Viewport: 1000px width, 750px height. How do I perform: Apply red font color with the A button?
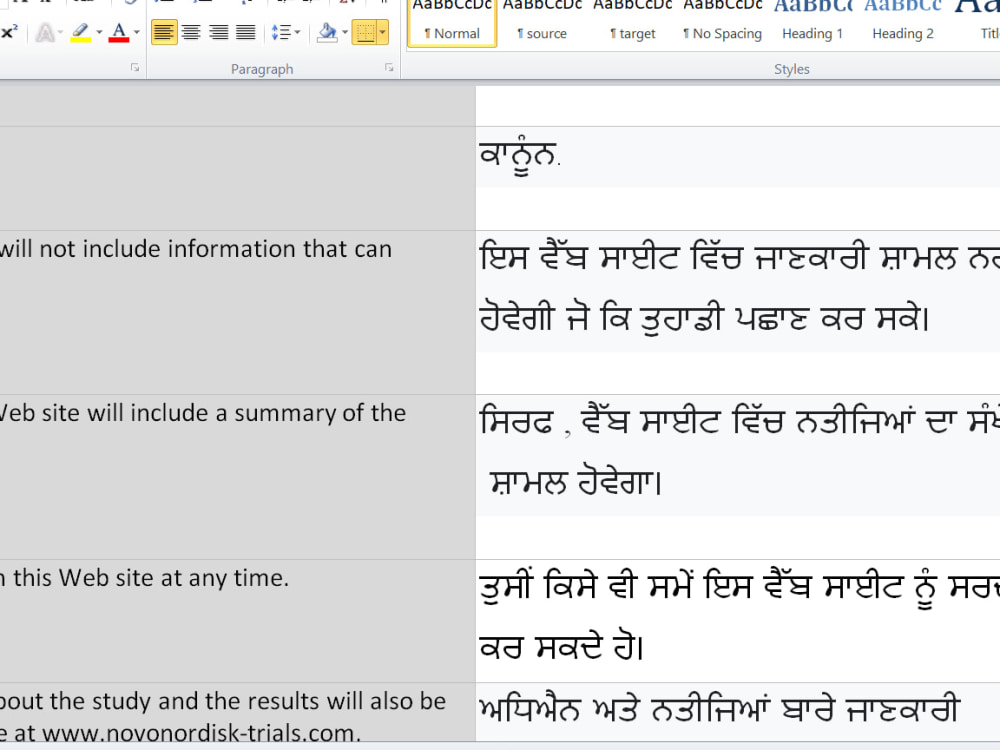[119, 32]
